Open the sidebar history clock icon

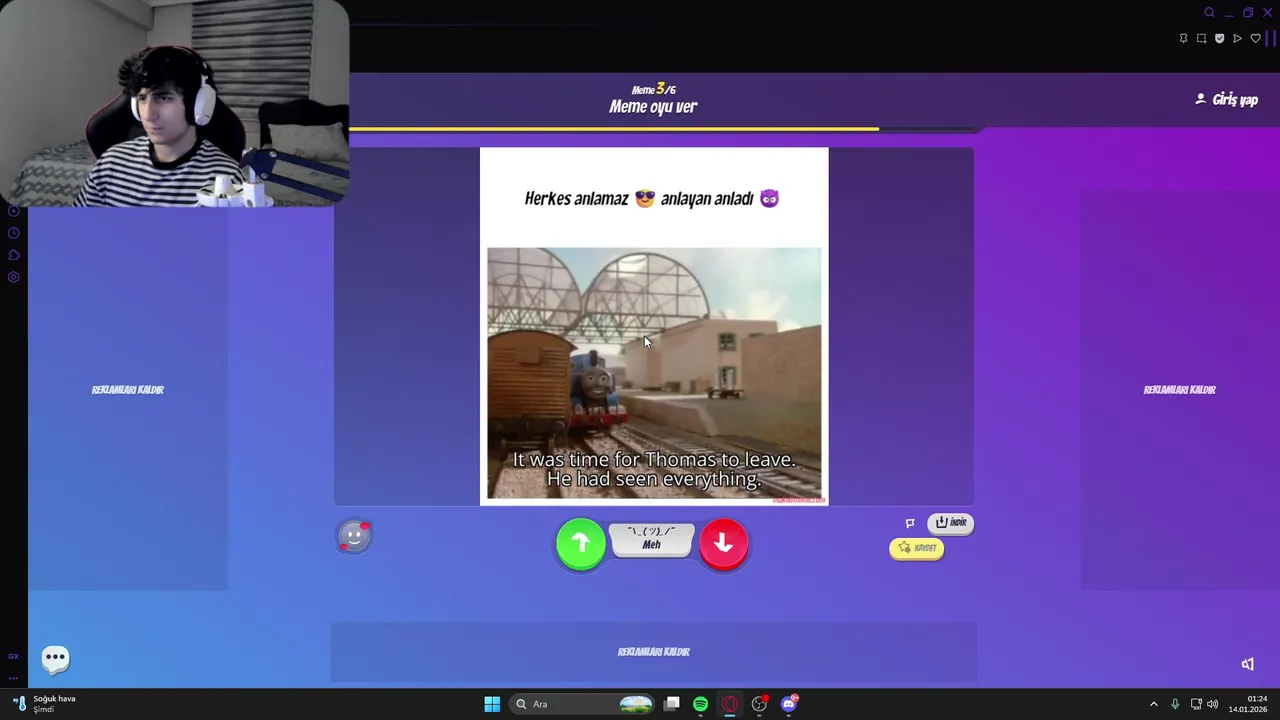tap(14, 233)
